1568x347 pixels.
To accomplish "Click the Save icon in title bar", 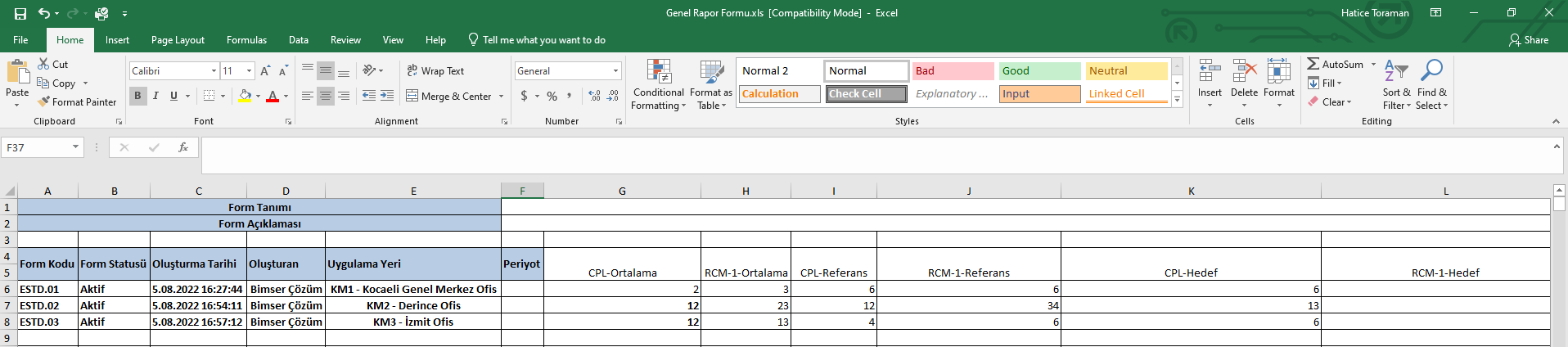I will click(x=20, y=13).
